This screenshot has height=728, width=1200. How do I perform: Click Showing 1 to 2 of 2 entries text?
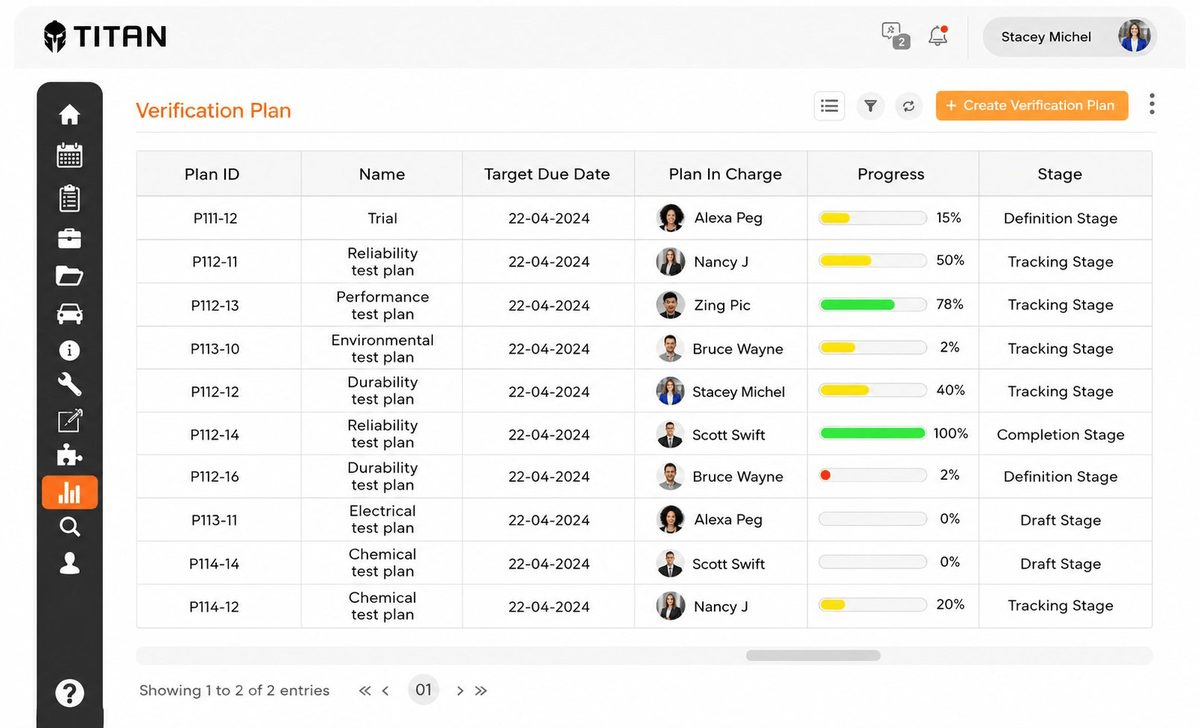click(x=234, y=690)
